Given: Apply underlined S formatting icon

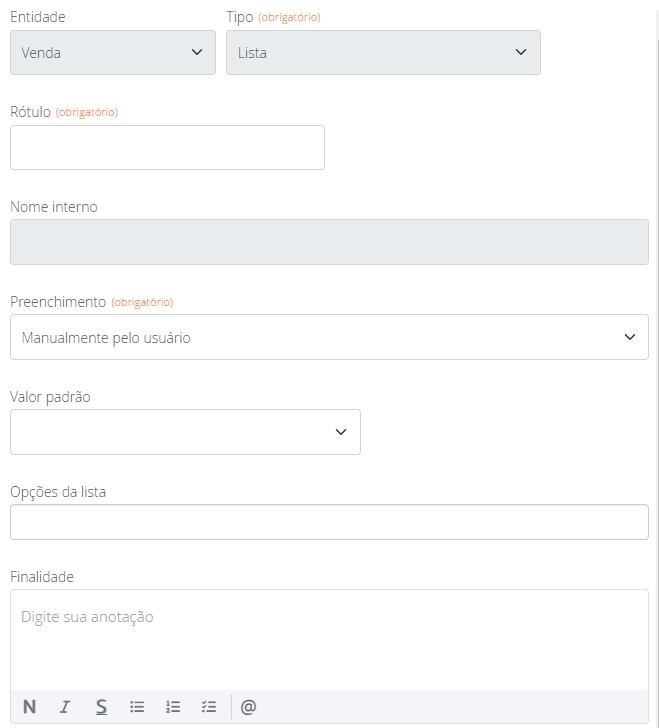Looking at the screenshot, I should (x=101, y=707).
